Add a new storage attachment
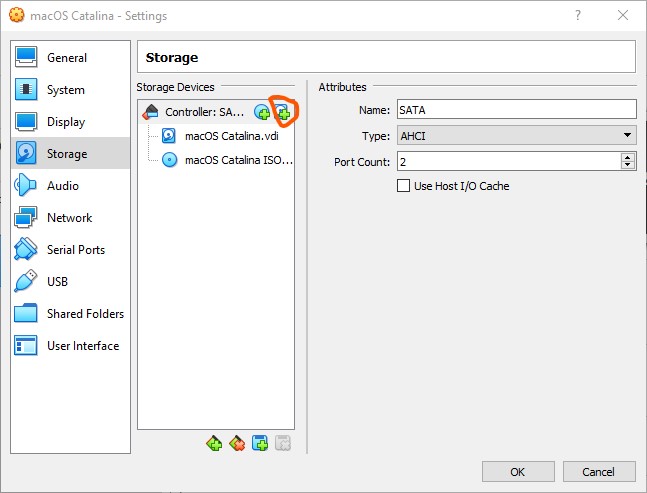Image resolution: width=647 pixels, height=493 pixels. 260,443
